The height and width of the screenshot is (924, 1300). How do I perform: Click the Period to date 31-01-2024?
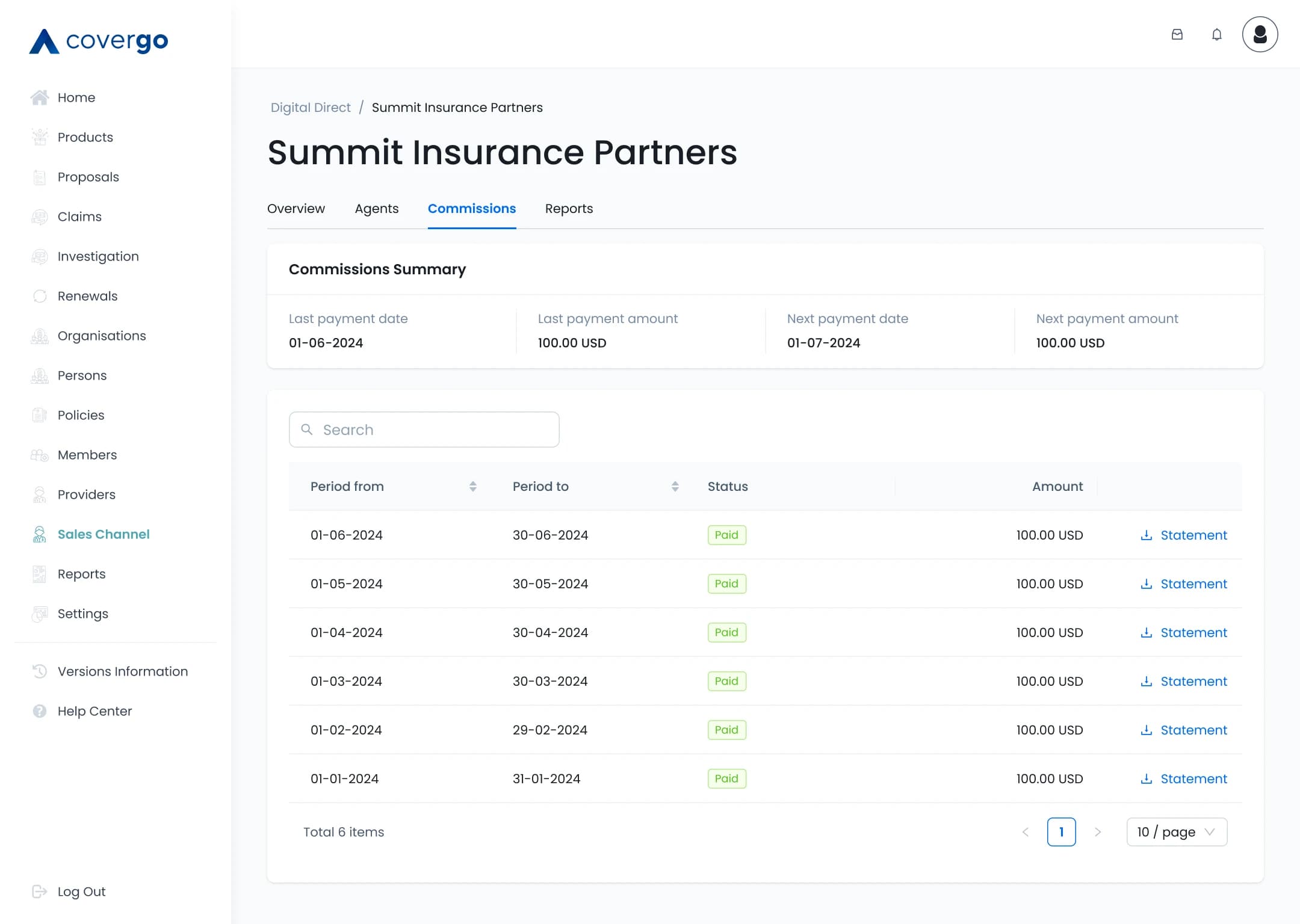point(546,778)
